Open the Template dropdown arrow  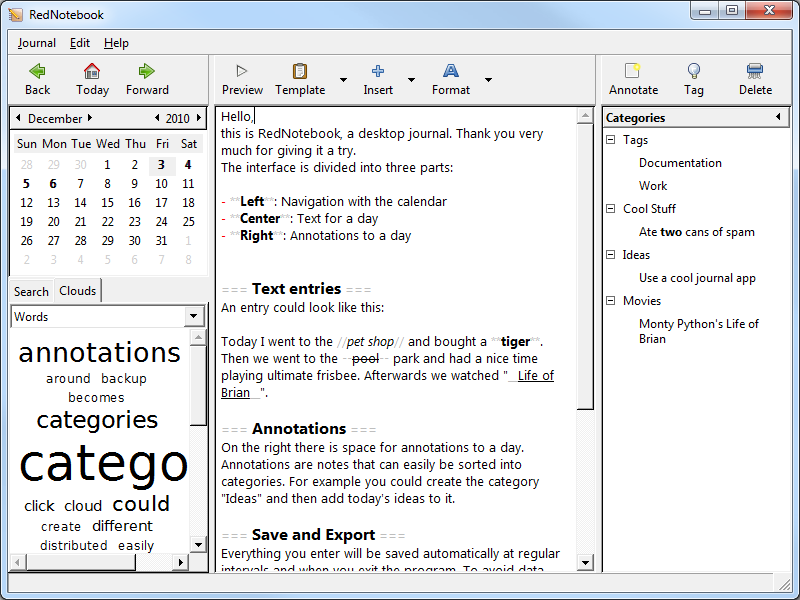click(x=343, y=80)
